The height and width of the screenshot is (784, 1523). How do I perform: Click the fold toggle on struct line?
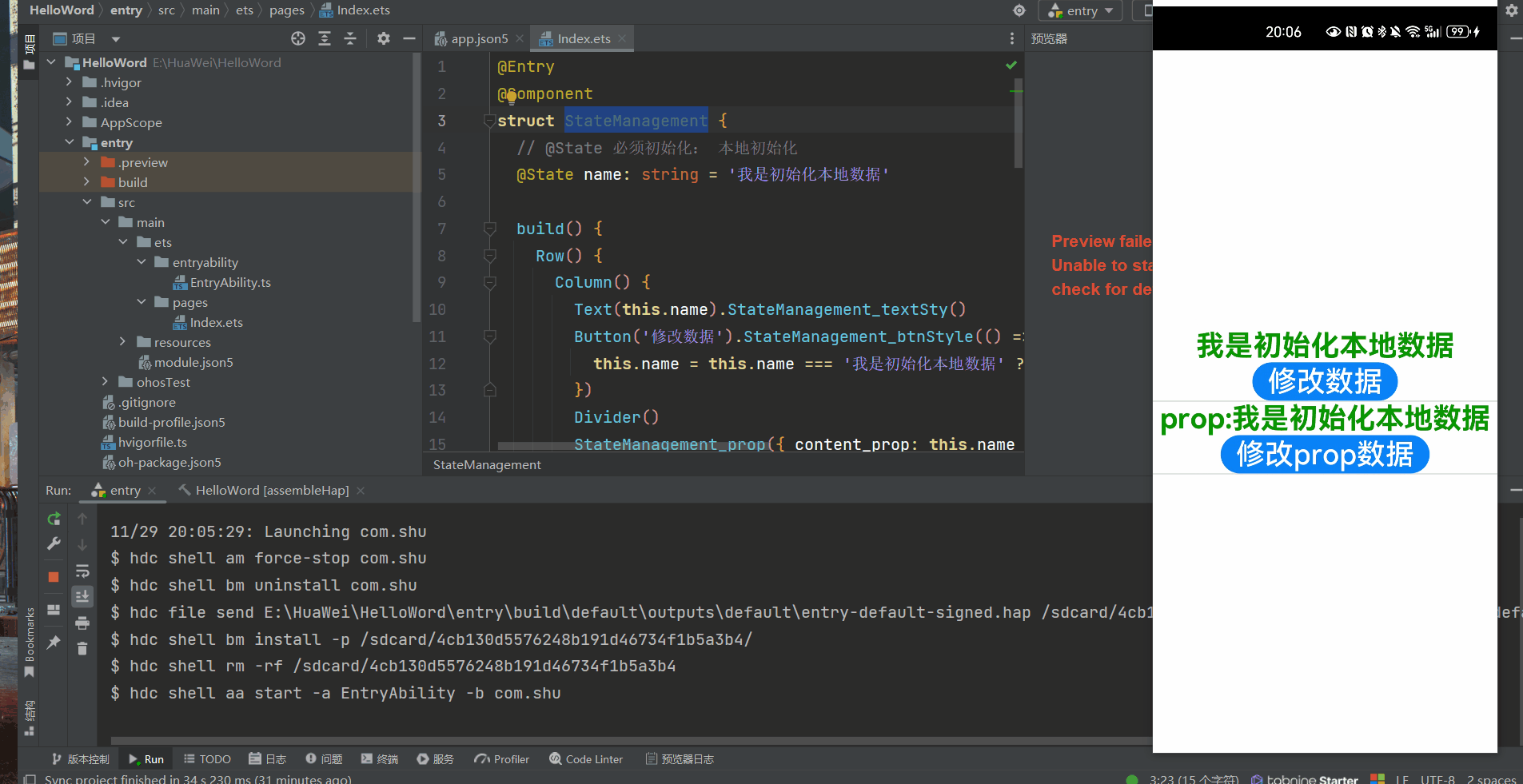(x=490, y=121)
